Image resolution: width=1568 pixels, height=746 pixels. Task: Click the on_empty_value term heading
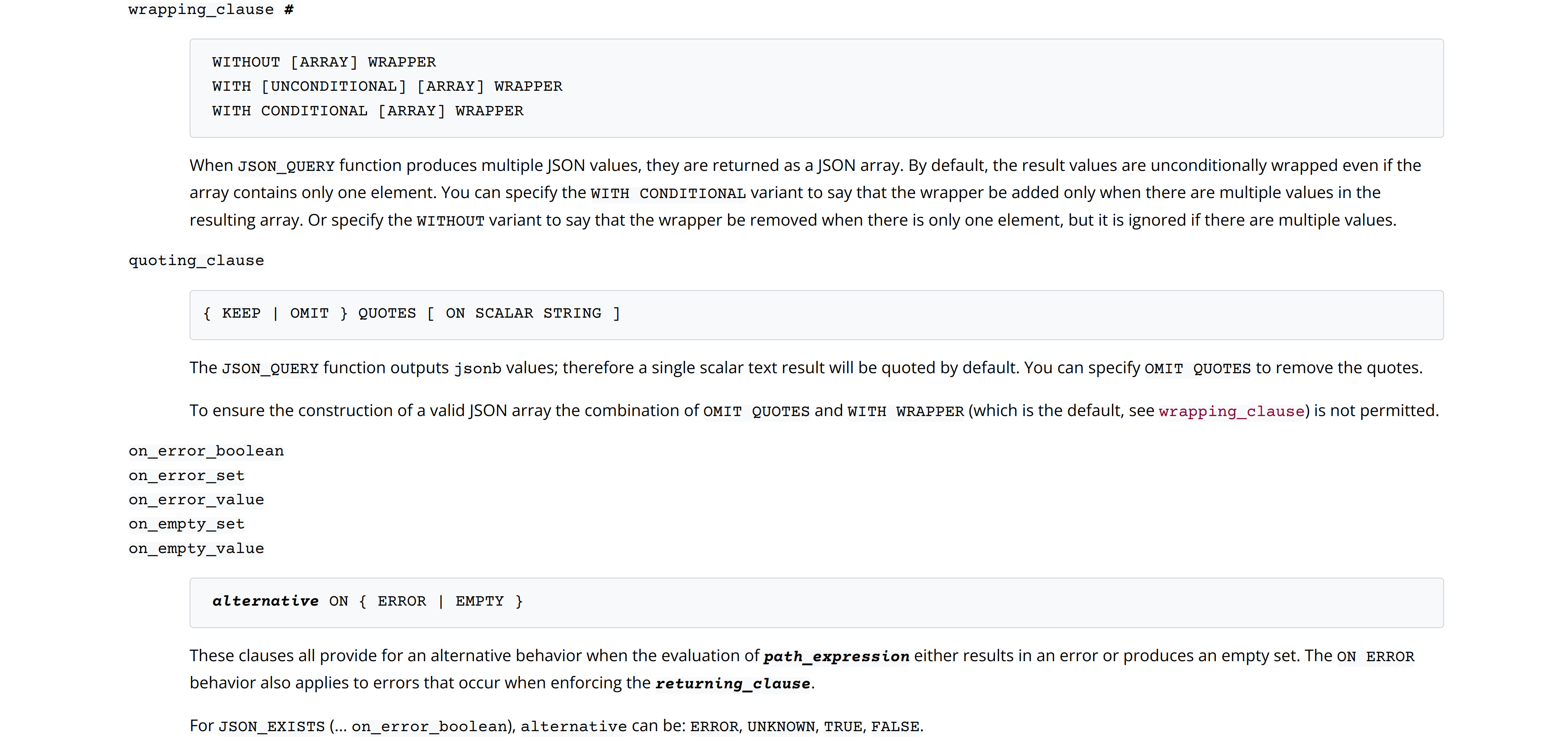pyautogui.click(x=196, y=548)
